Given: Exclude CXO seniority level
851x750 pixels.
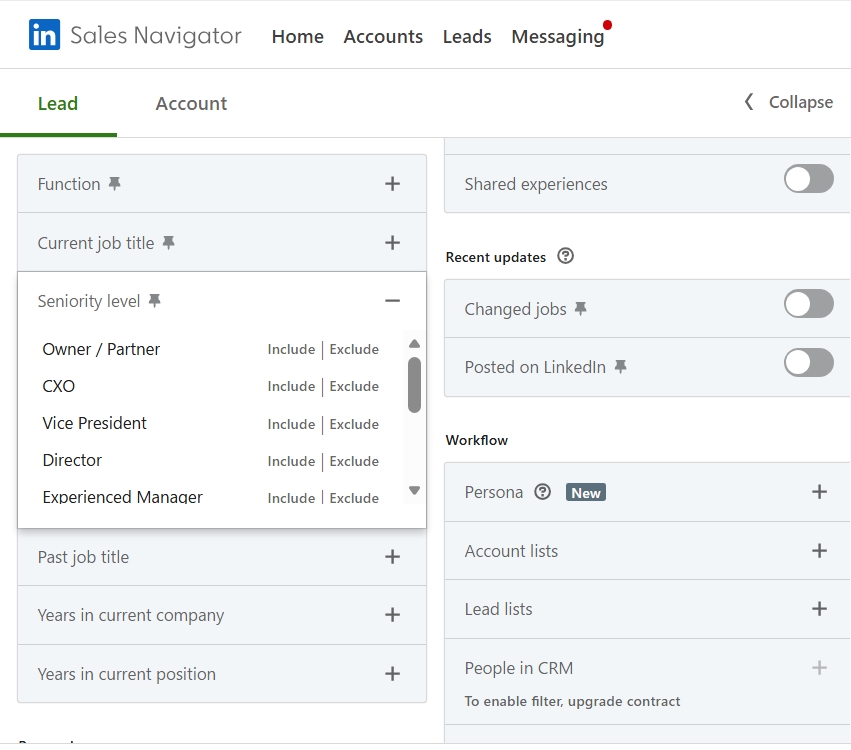Looking at the screenshot, I should pos(354,387).
